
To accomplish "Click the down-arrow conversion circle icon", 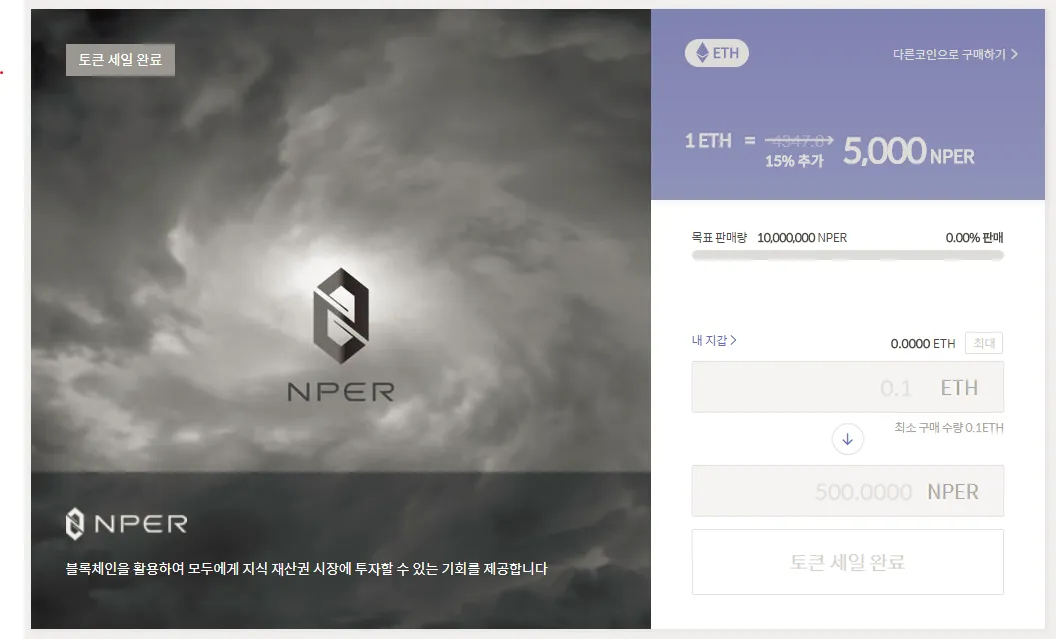I will (x=847, y=439).
